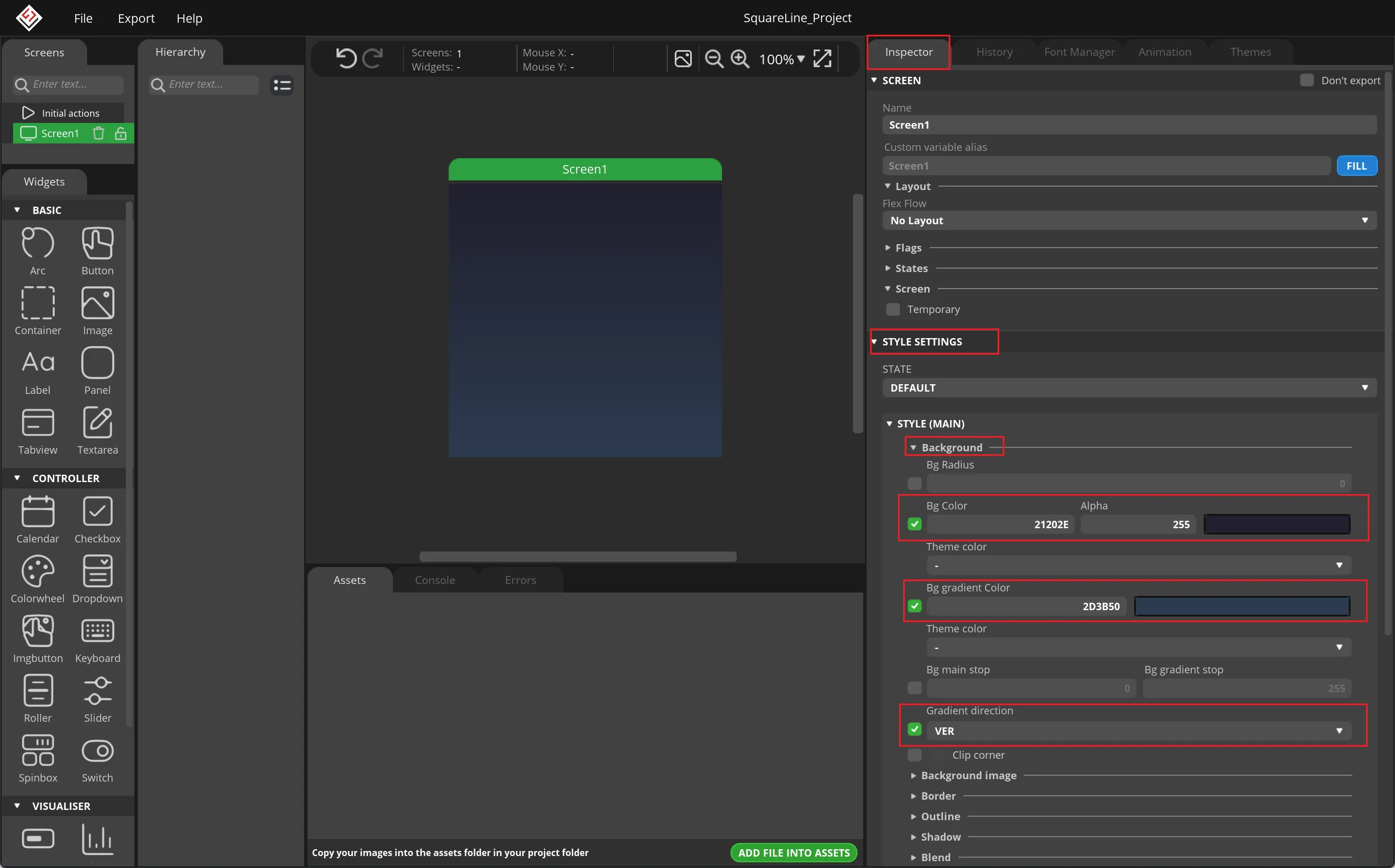Switch to the Console tab
1395x868 pixels.
[x=435, y=581]
